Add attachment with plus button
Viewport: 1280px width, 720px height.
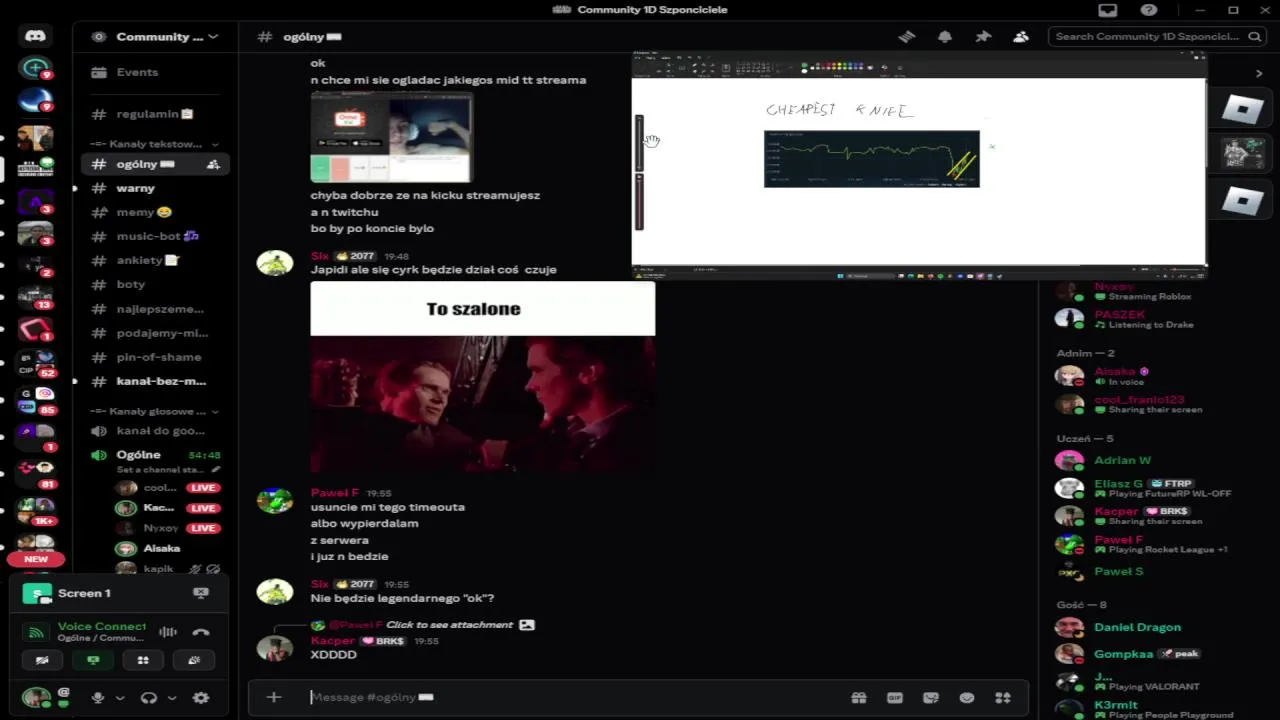274,697
